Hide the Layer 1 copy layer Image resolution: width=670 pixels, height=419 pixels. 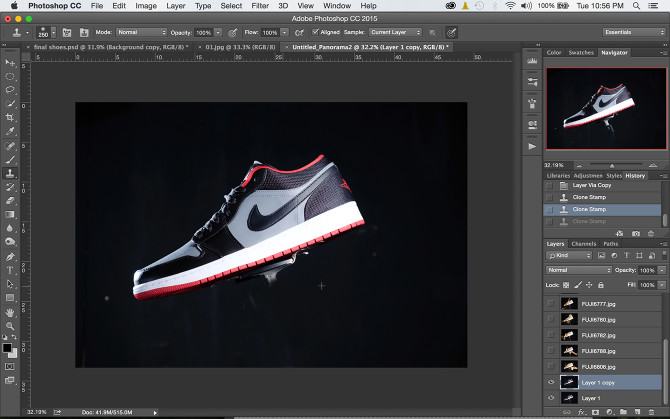coord(551,383)
